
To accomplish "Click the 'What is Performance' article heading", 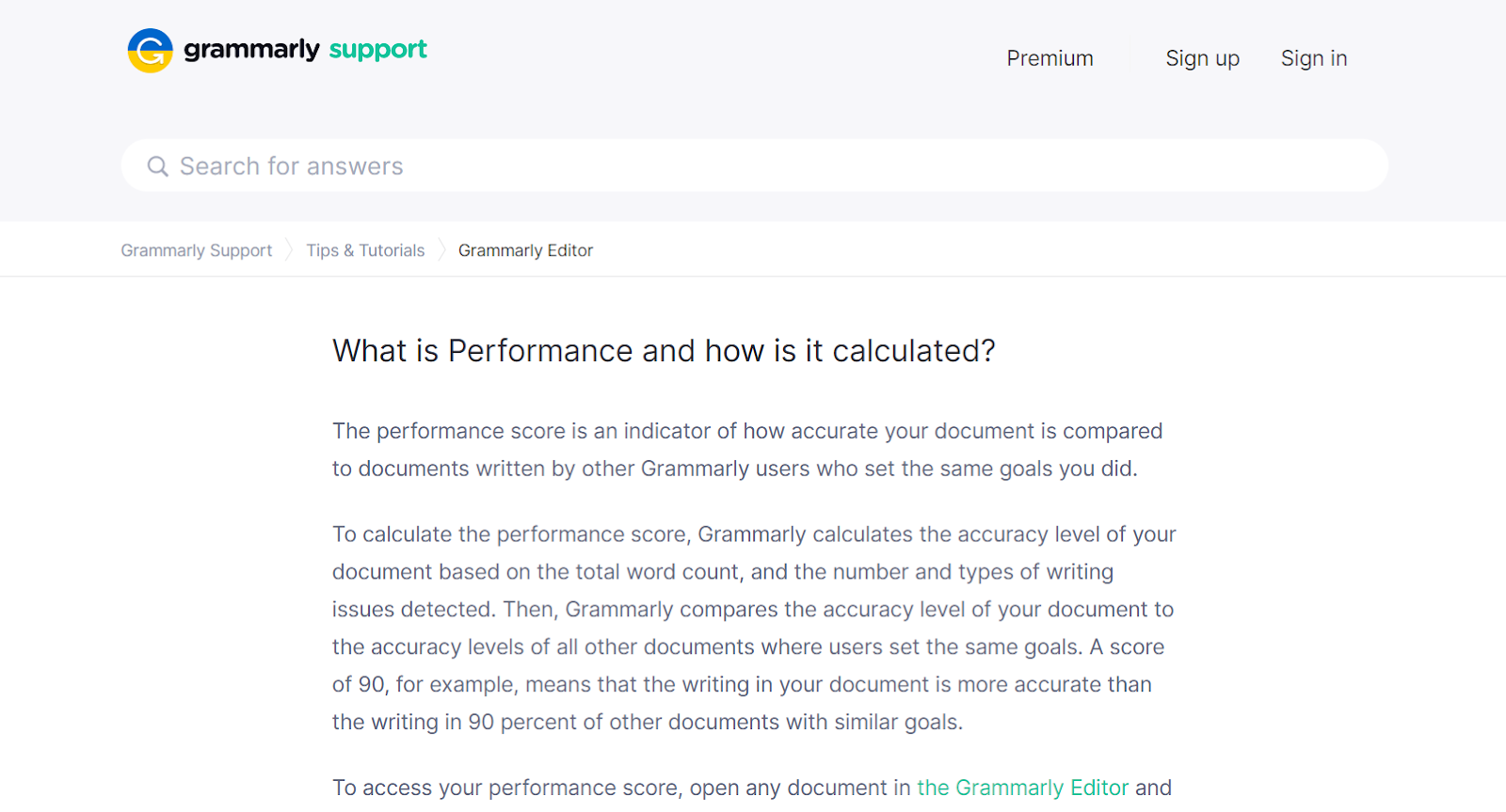I will point(664,351).
